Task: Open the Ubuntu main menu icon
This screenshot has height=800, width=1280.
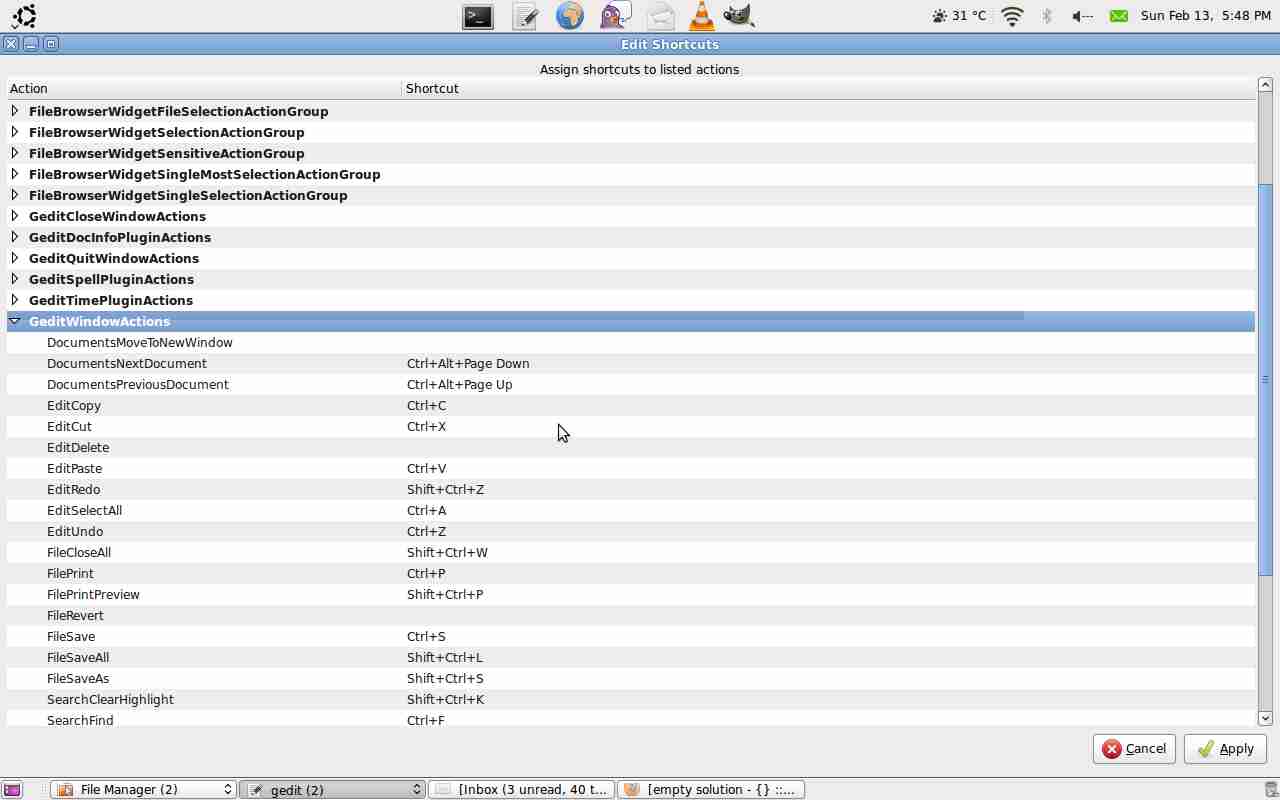Action: [x=24, y=16]
